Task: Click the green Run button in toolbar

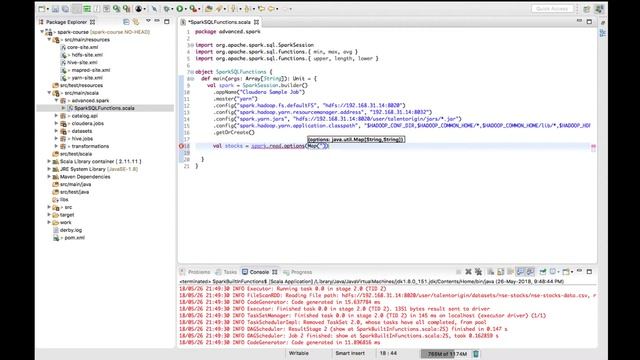Action: (x=180, y=9)
